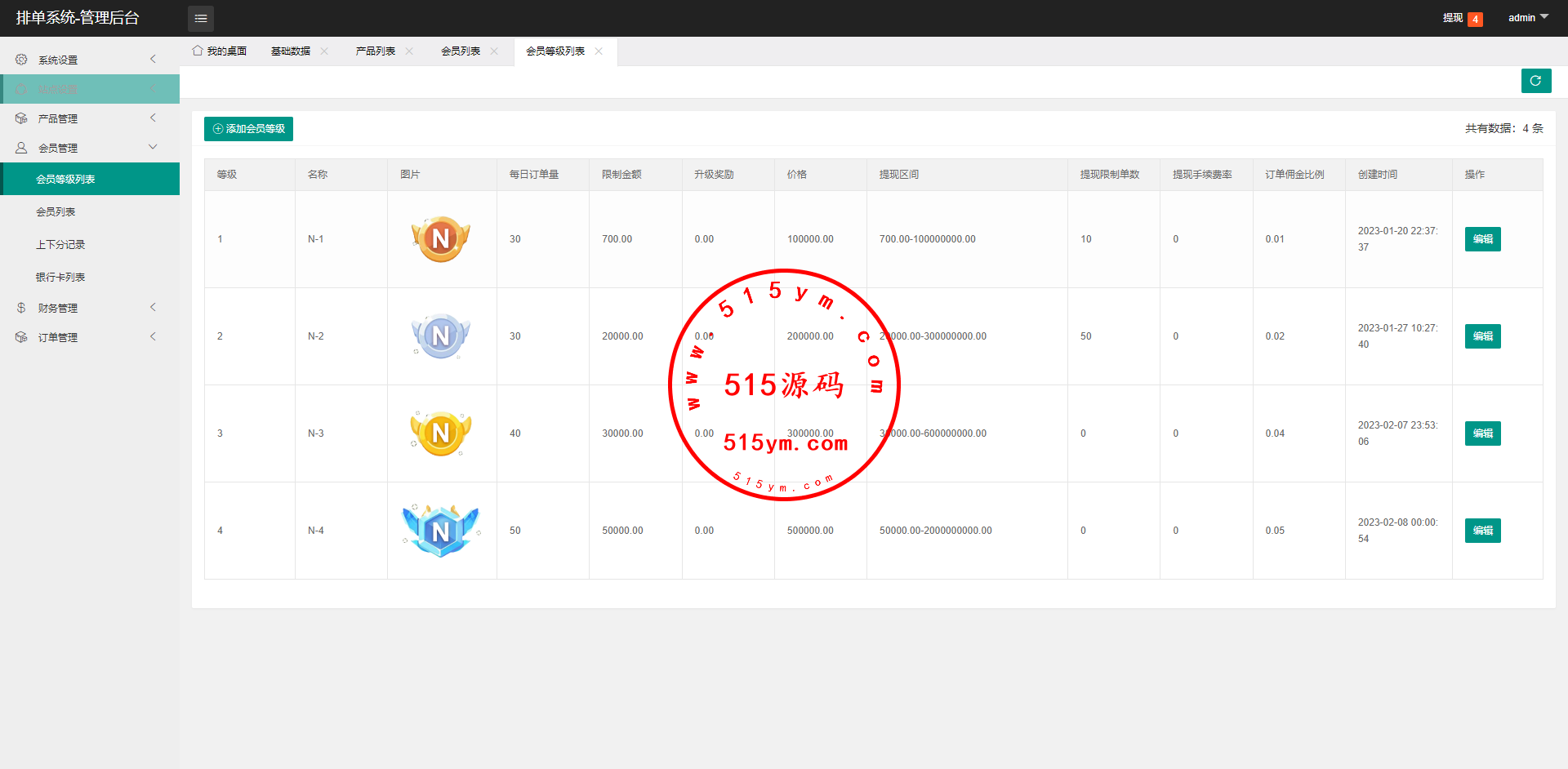The height and width of the screenshot is (769, 1568).
Task: Click the 财务管理 dollar sign icon
Action: click(x=21, y=308)
